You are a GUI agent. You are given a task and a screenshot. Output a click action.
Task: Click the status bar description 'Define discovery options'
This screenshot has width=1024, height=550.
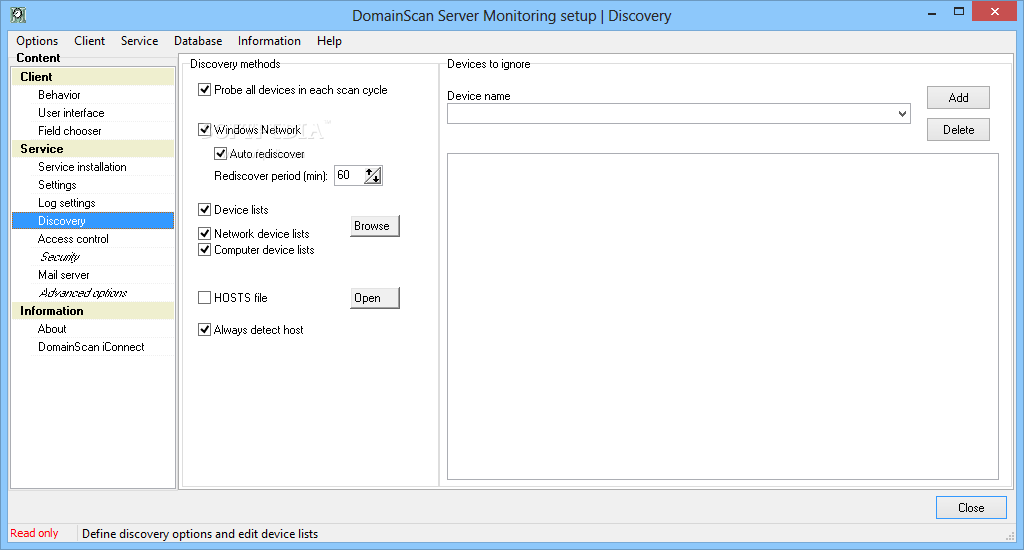(x=200, y=534)
